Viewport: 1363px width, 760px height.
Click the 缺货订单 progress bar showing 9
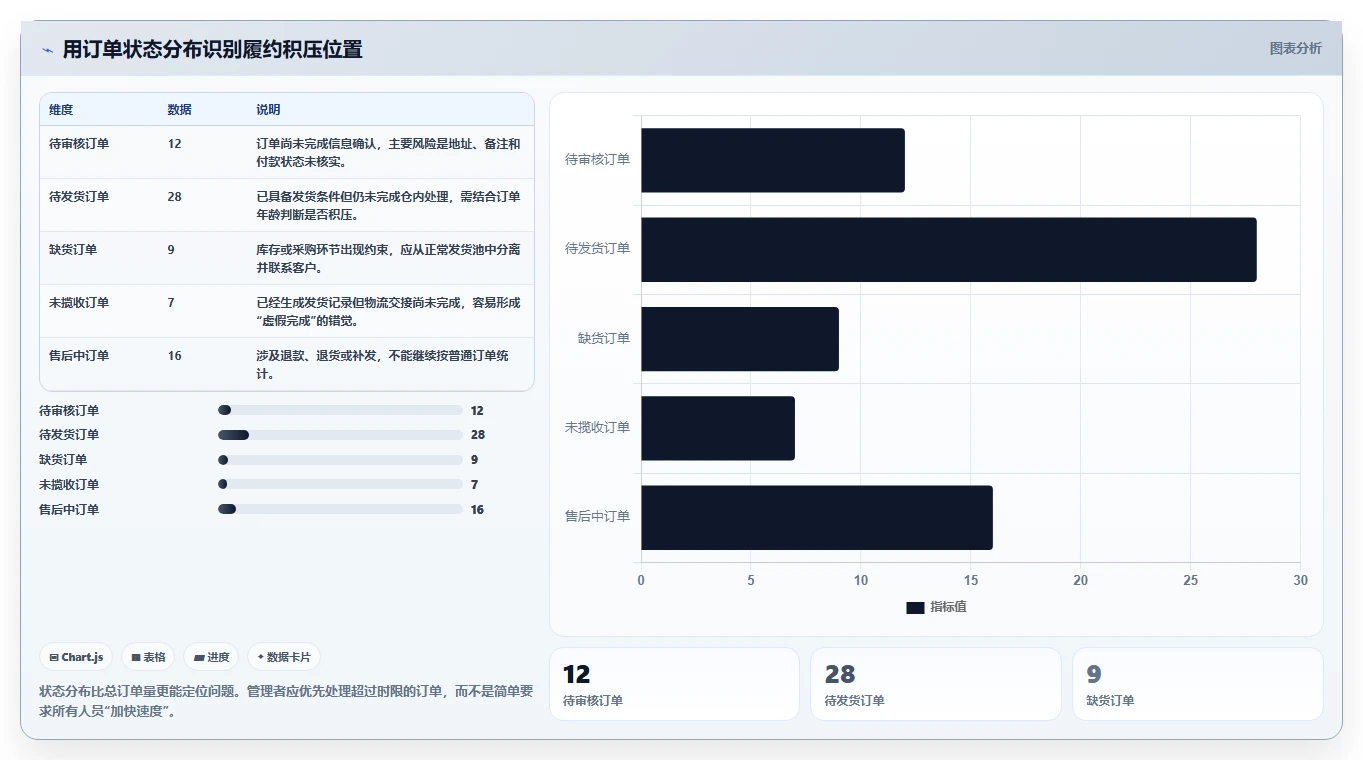pos(340,460)
